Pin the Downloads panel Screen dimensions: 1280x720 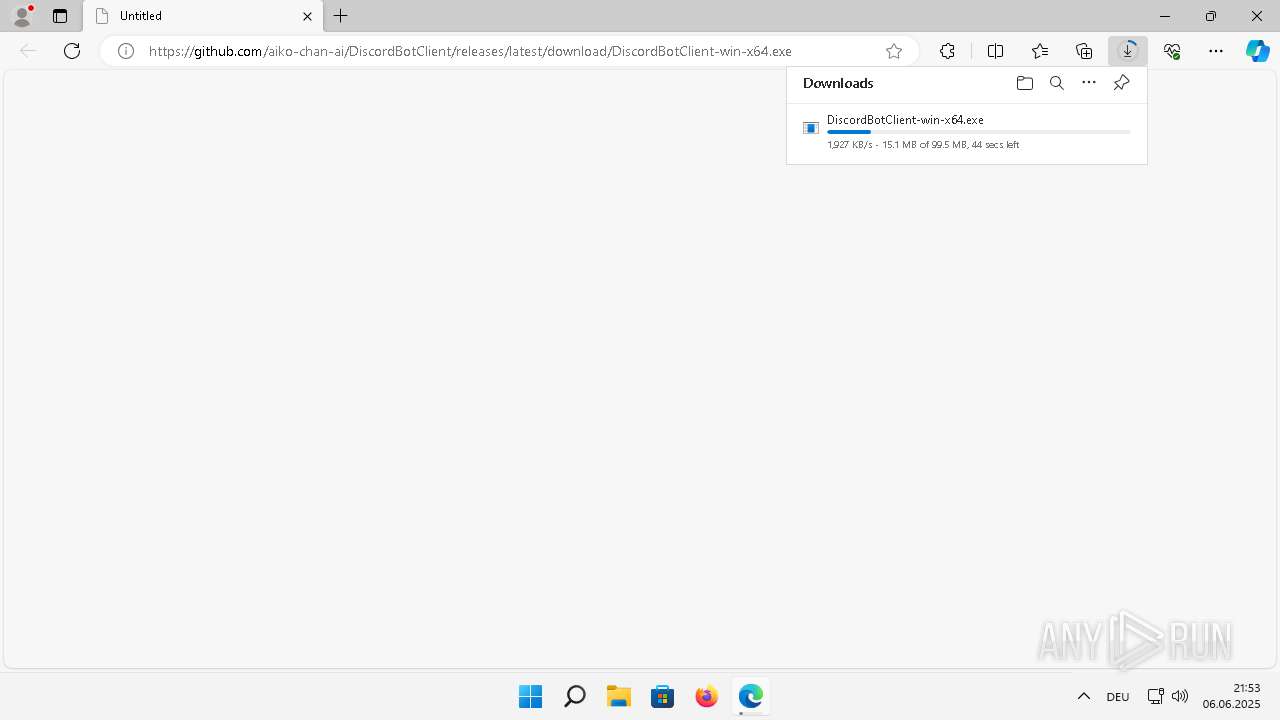[x=1121, y=83]
